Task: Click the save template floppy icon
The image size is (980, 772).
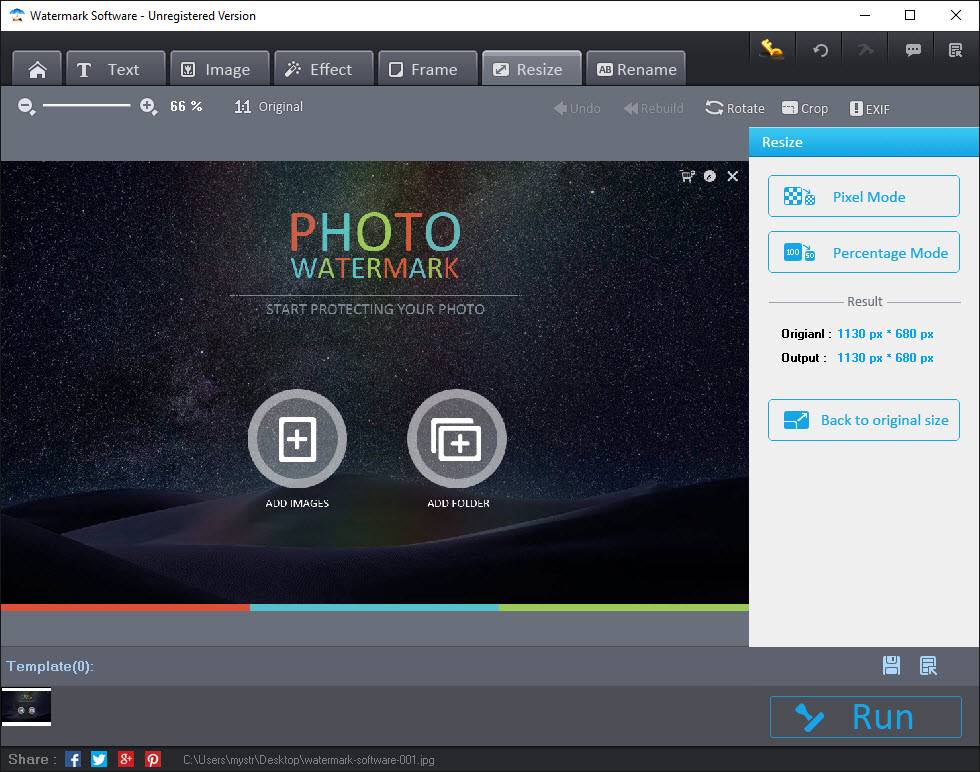Action: (x=891, y=666)
